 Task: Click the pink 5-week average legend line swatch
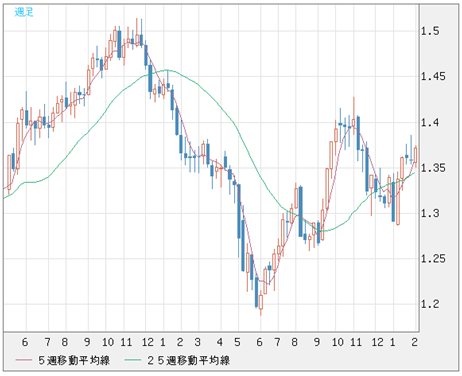24,360
